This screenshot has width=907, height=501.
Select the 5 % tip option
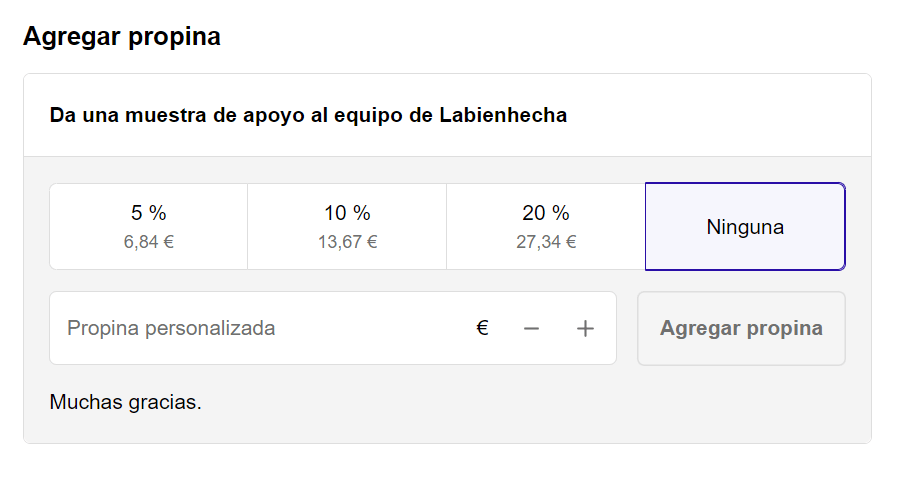(149, 227)
